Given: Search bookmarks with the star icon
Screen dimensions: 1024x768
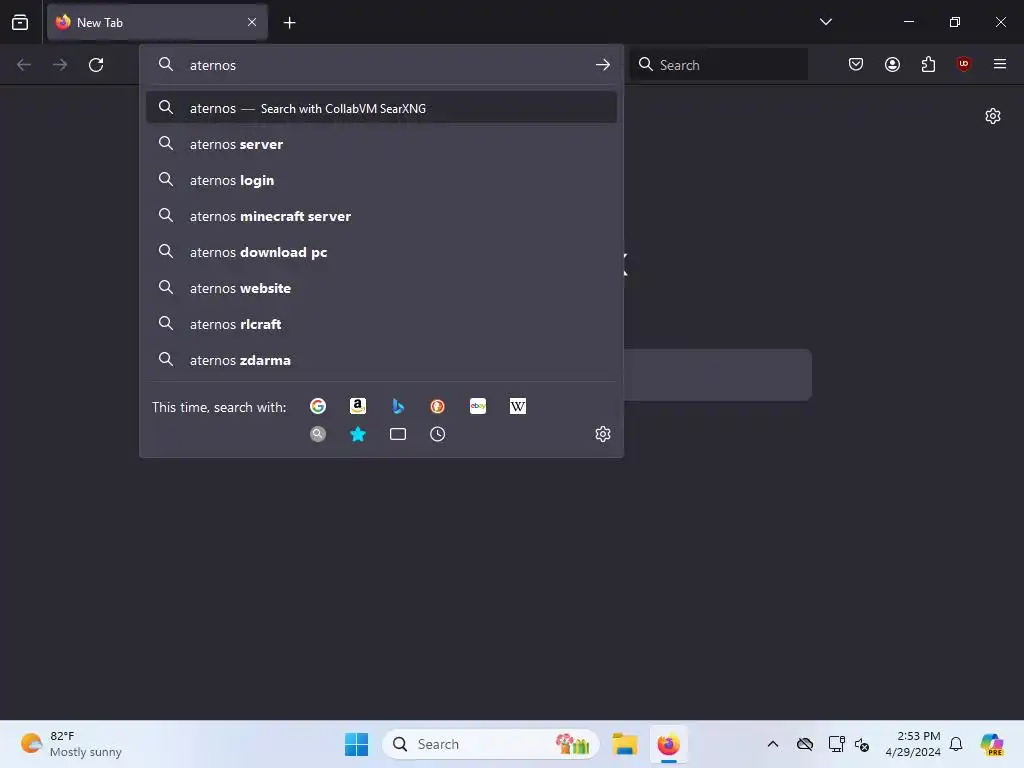Looking at the screenshot, I should (x=358, y=434).
